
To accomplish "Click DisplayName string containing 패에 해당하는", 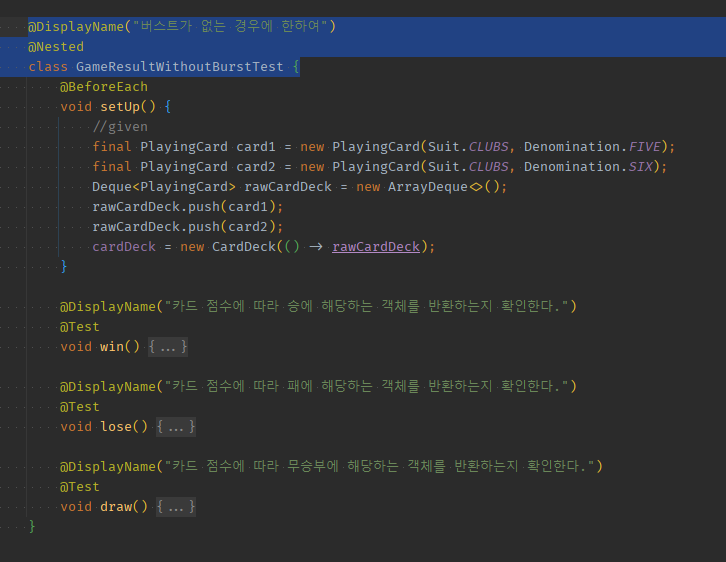I will click(x=366, y=387).
